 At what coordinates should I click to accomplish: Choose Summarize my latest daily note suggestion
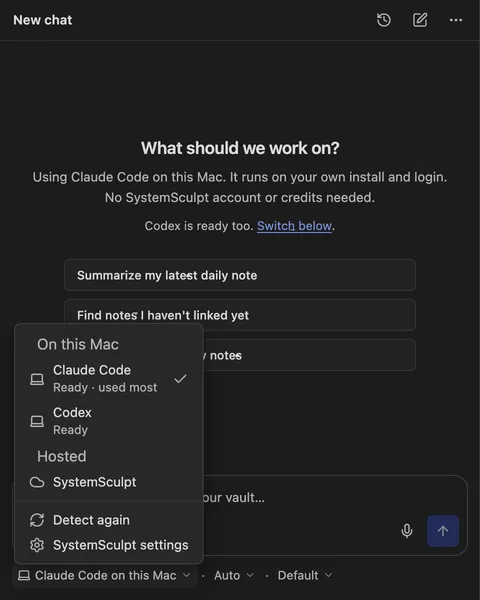point(240,275)
